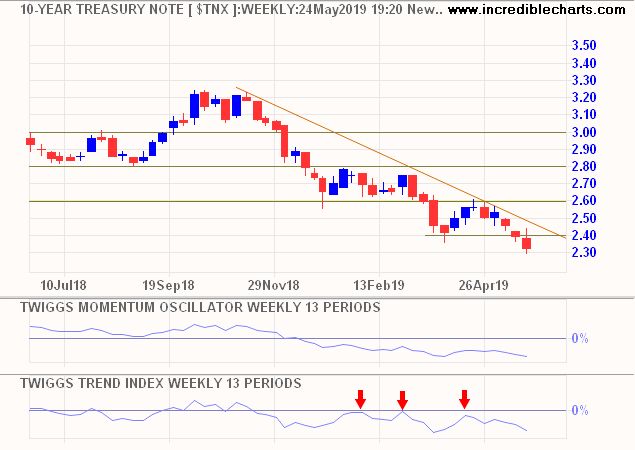Click the 3.00 price axis label

click(584, 132)
